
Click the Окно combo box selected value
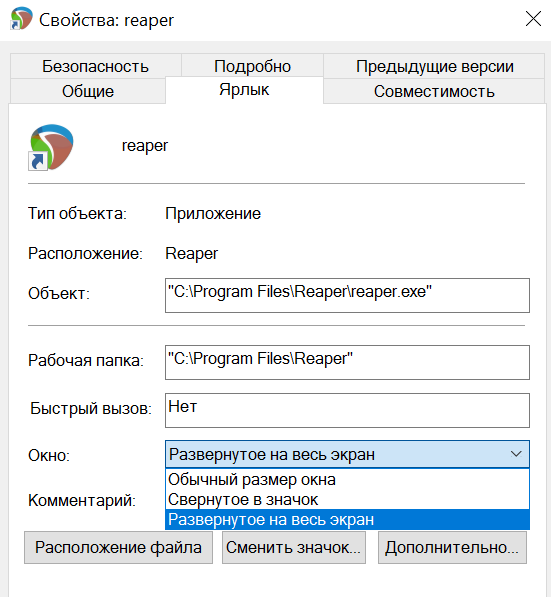[347, 454]
